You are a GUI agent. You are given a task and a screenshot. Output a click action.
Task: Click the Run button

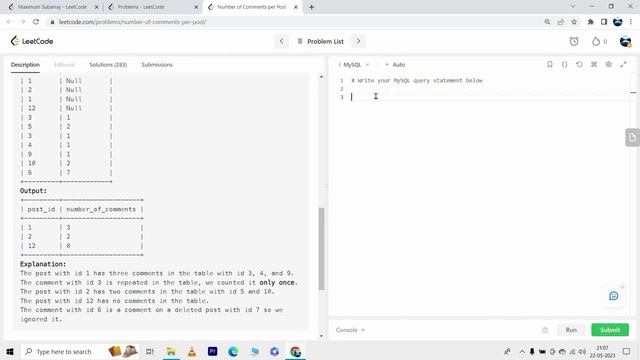tap(571, 330)
